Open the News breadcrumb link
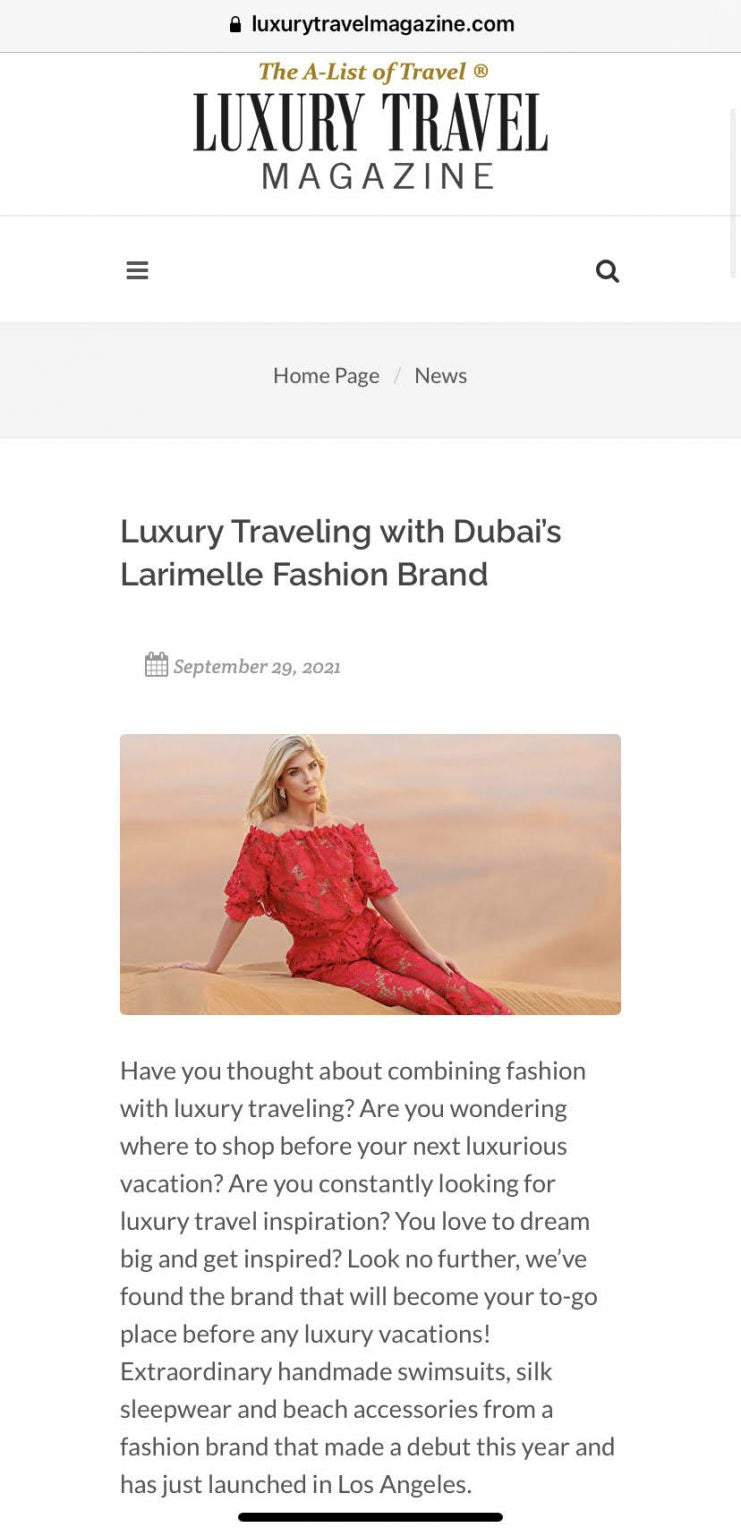741x1536 pixels. (440, 375)
